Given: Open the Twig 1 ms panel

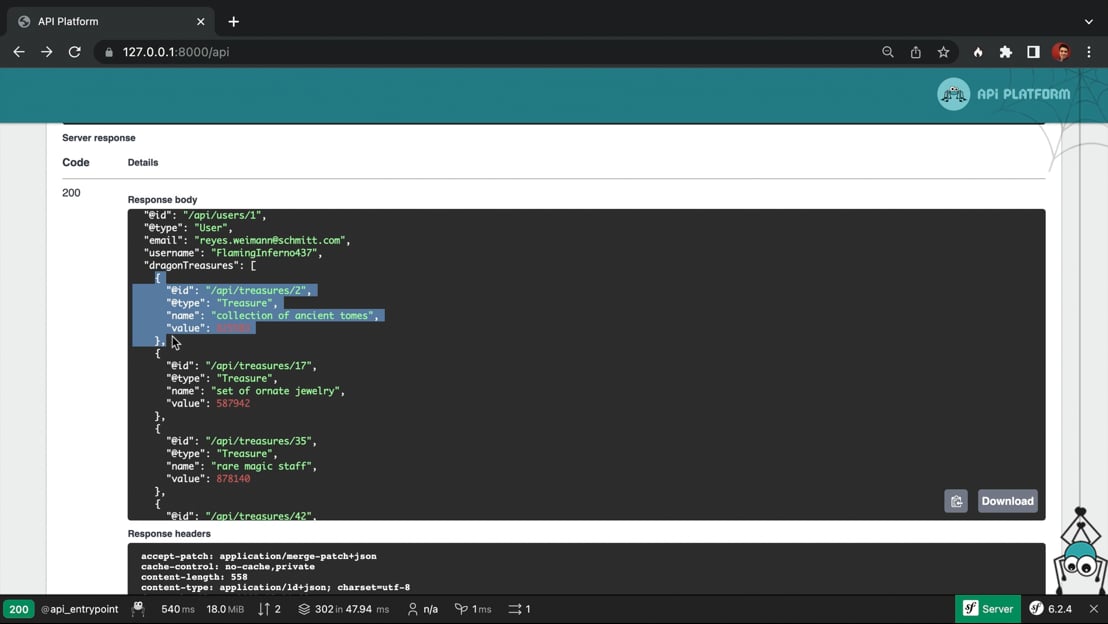Looking at the screenshot, I should click(x=473, y=609).
